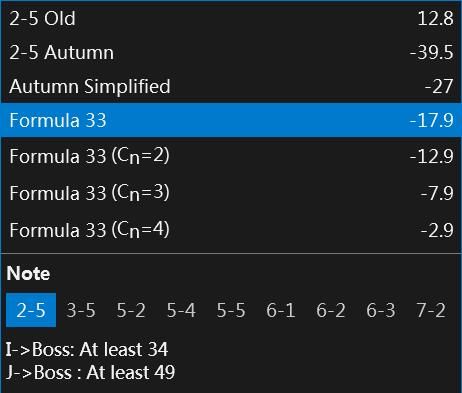Image resolution: width=462 pixels, height=393 pixels.
Task: Choose the Autumn Simplified row
Action: [231, 86]
